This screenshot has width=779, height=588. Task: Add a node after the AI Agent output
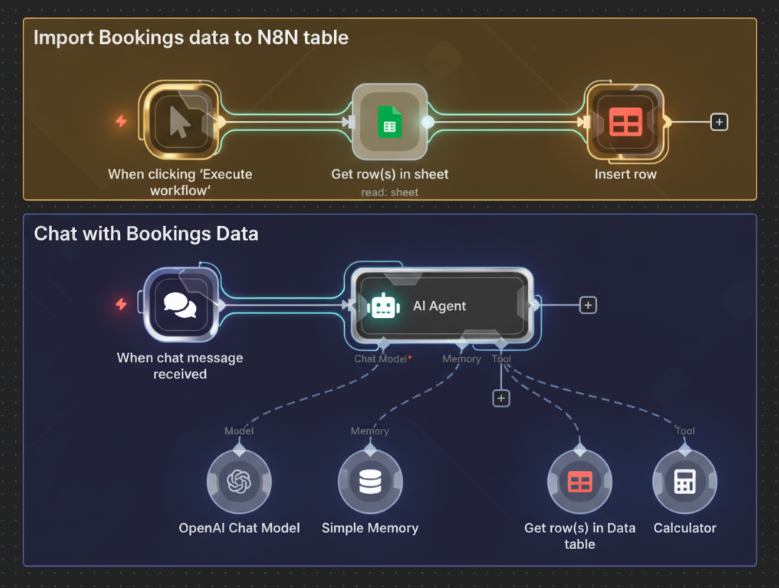[588, 305]
